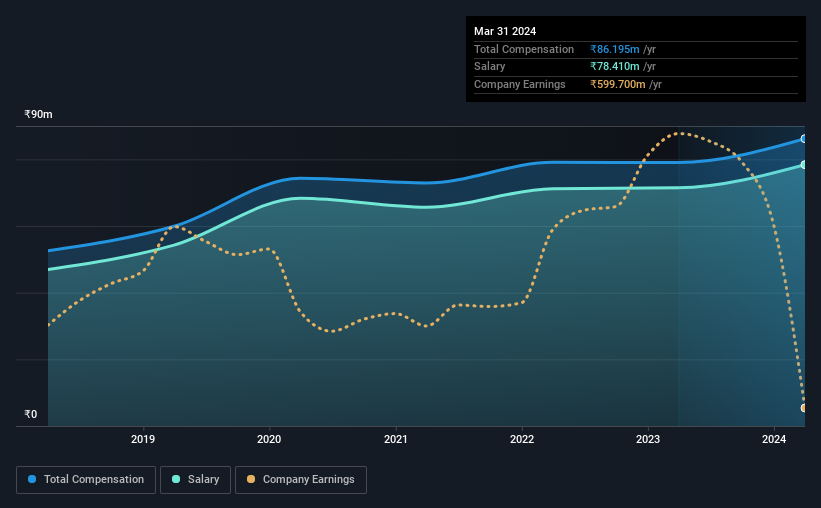This screenshot has height=508, width=821.
Task: Select the teal Salary endpoint marker
Action: tap(803, 165)
